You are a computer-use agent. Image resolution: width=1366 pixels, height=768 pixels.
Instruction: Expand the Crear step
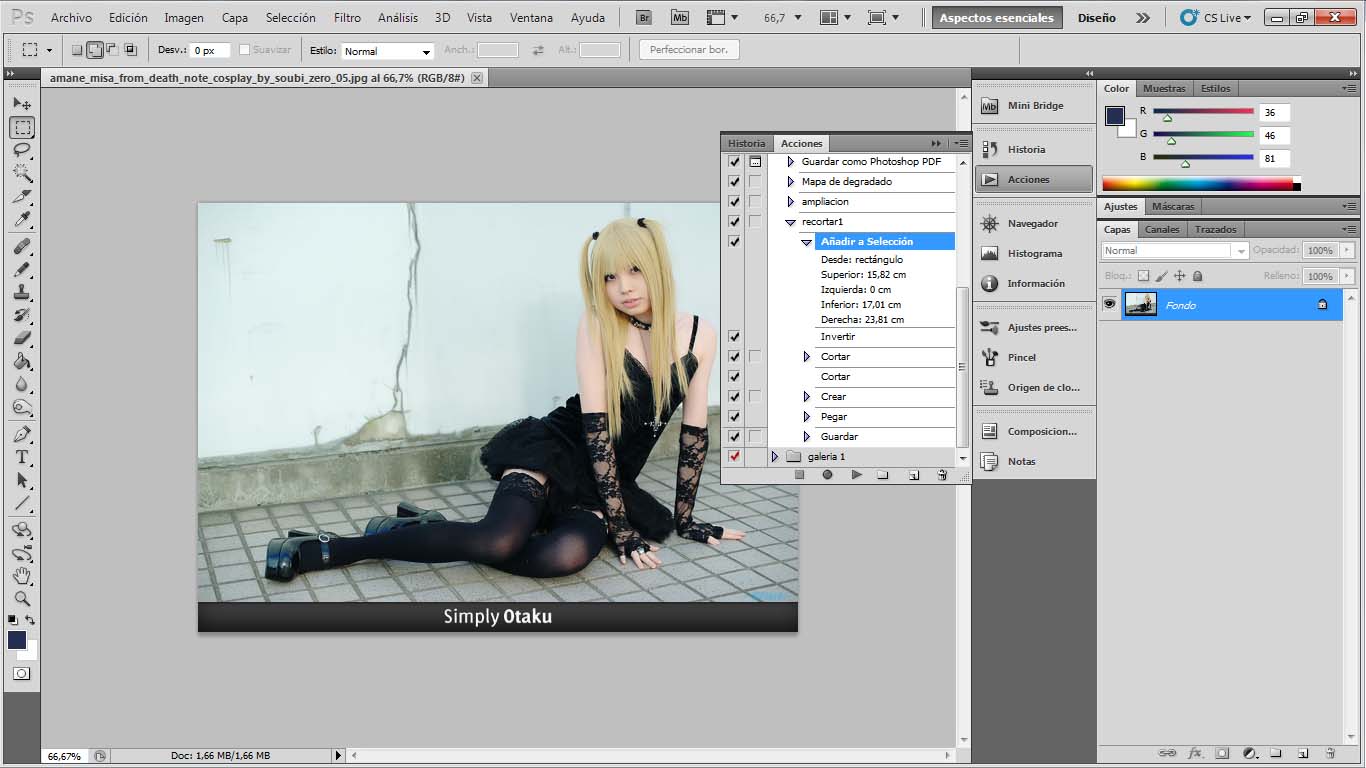coord(807,397)
